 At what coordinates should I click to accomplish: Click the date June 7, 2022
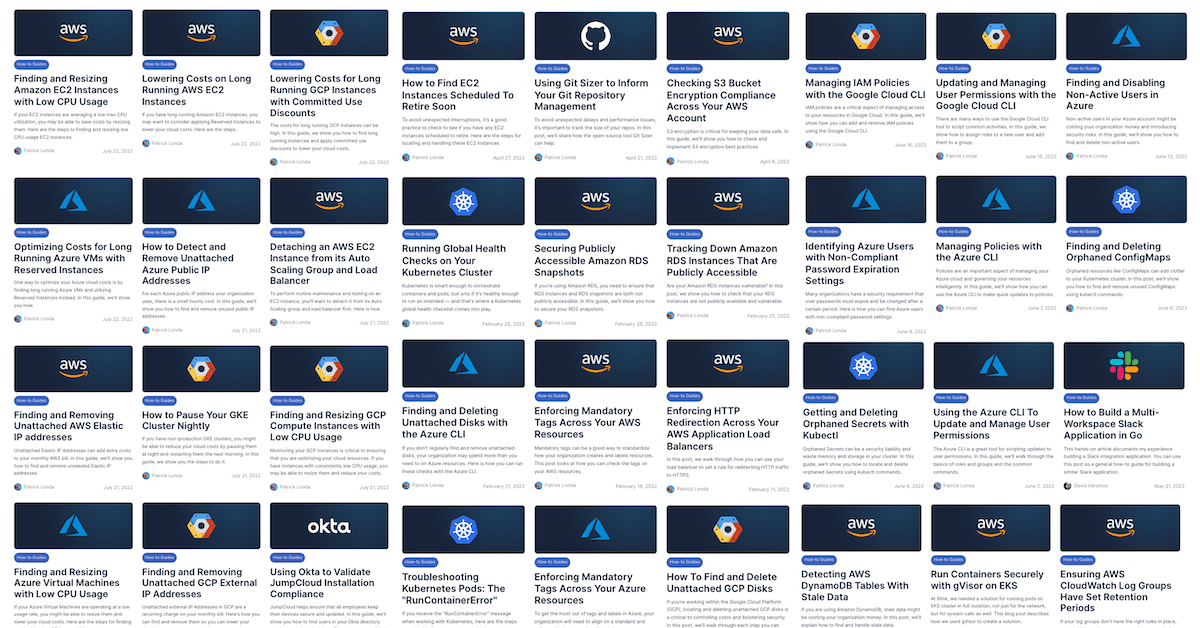point(1043,308)
